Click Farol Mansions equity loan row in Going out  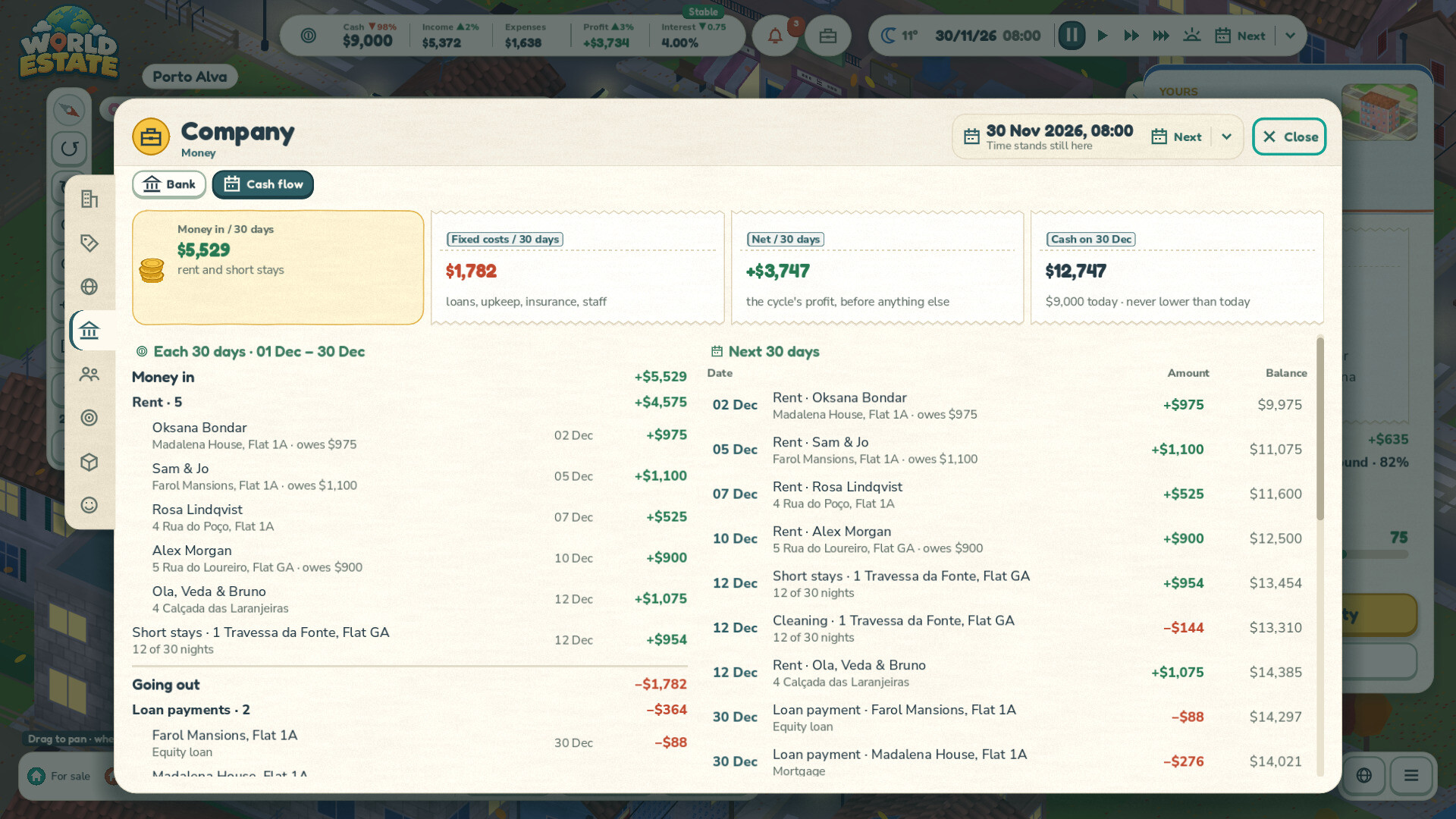point(409,743)
